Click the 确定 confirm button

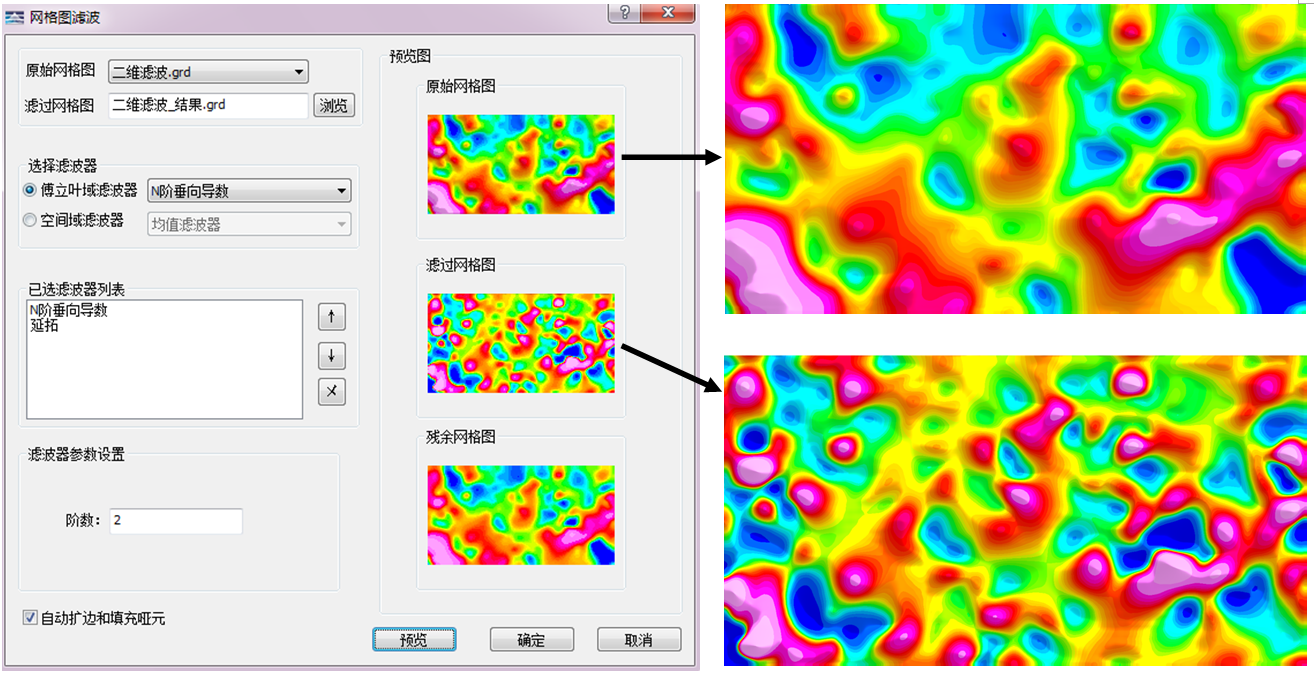531,640
